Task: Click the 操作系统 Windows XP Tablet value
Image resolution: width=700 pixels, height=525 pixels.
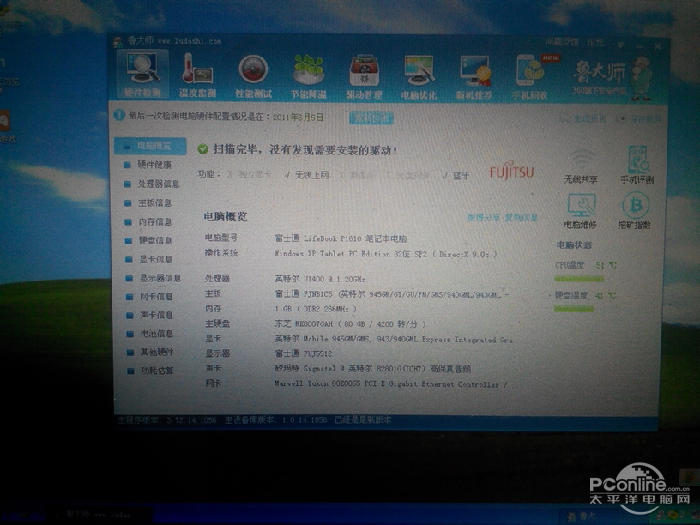Action: point(385,254)
